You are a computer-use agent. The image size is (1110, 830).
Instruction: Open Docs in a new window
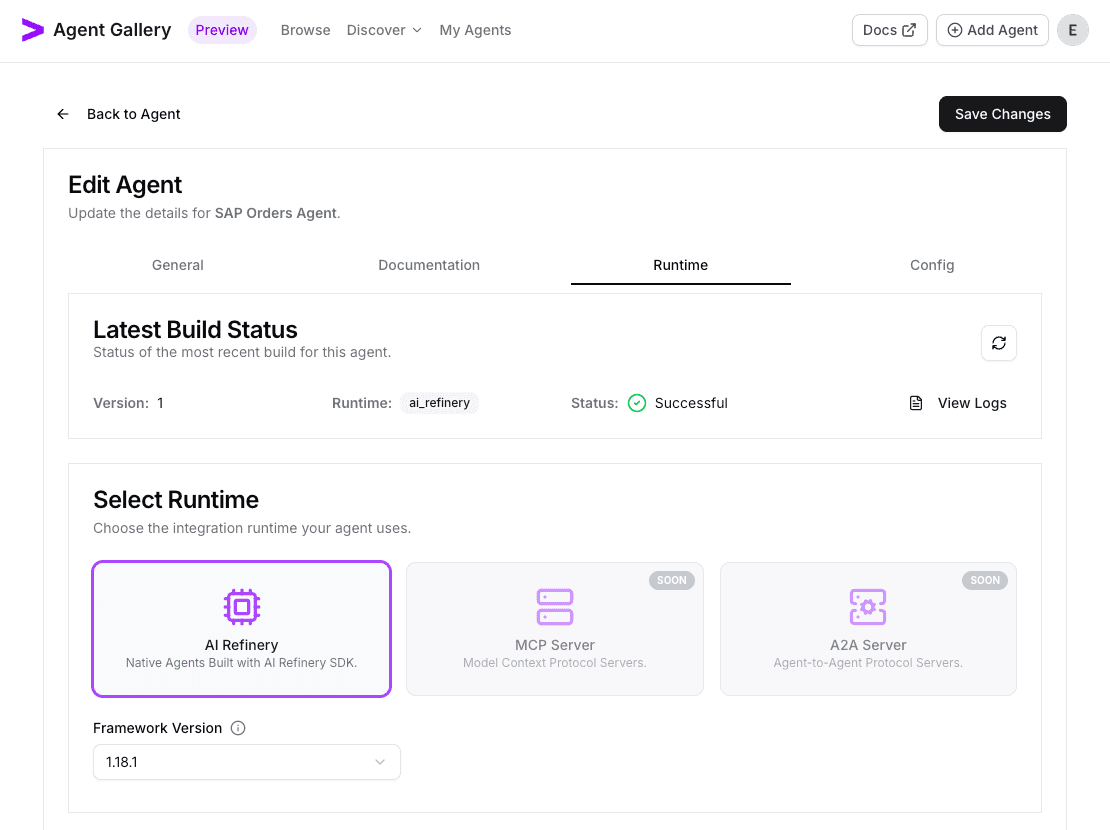pyautogui.click(x=889, y=30)
